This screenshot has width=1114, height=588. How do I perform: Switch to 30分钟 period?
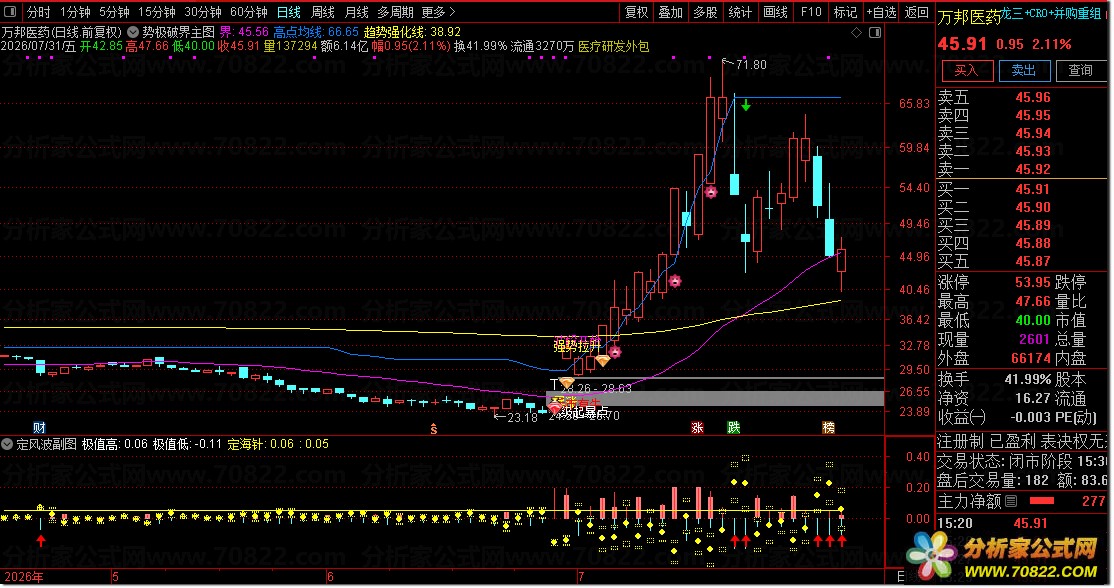[202, 12]
